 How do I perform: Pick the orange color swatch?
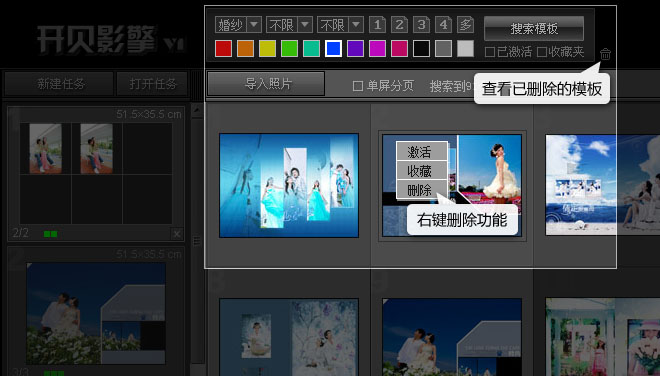[x=245, y=49]
